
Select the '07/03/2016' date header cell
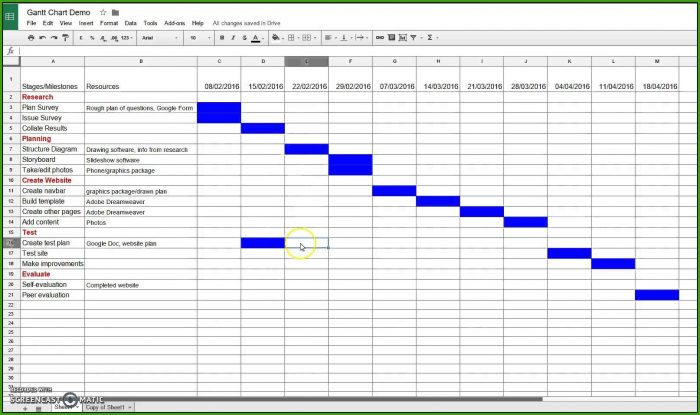coord(394,79)
